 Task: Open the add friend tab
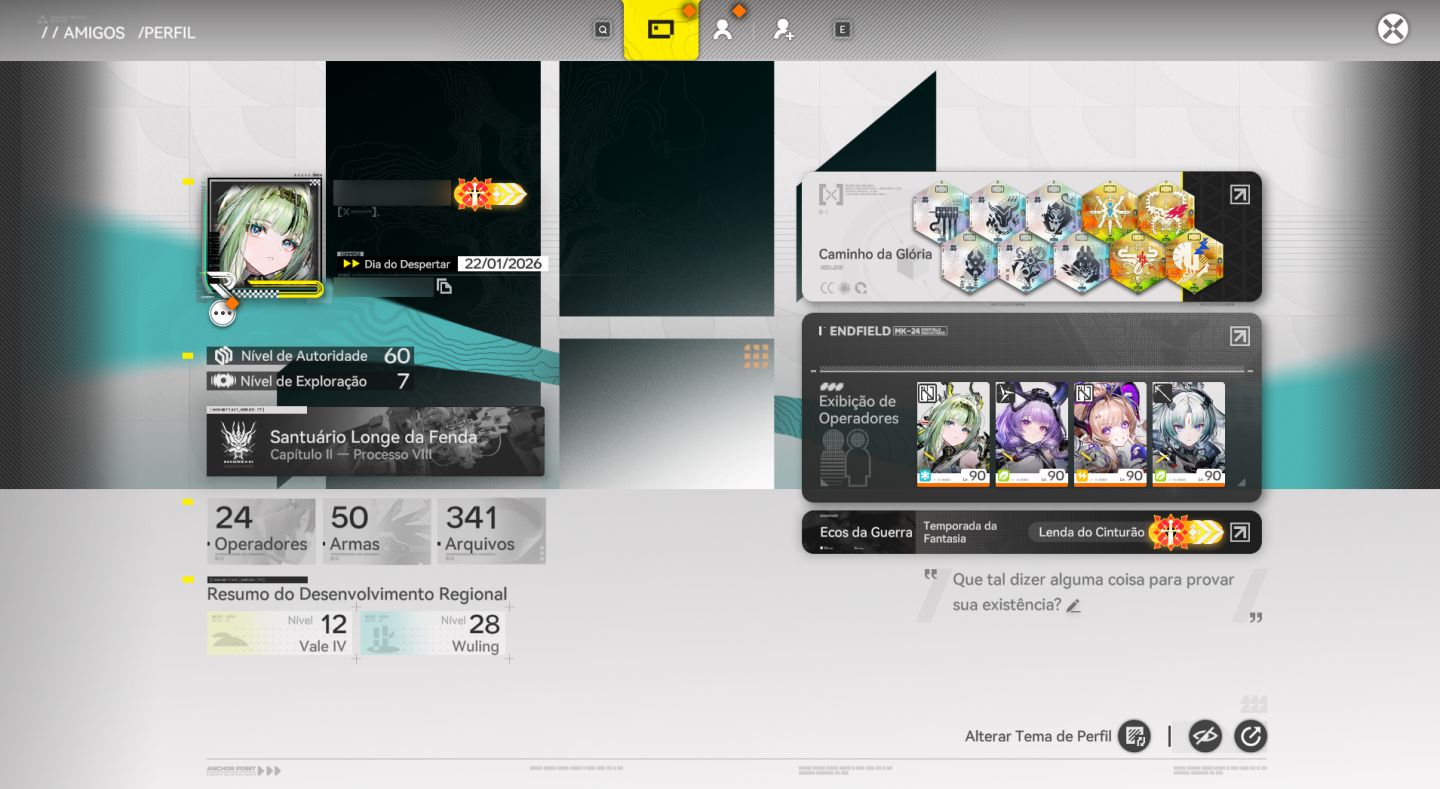pos(783,30)
